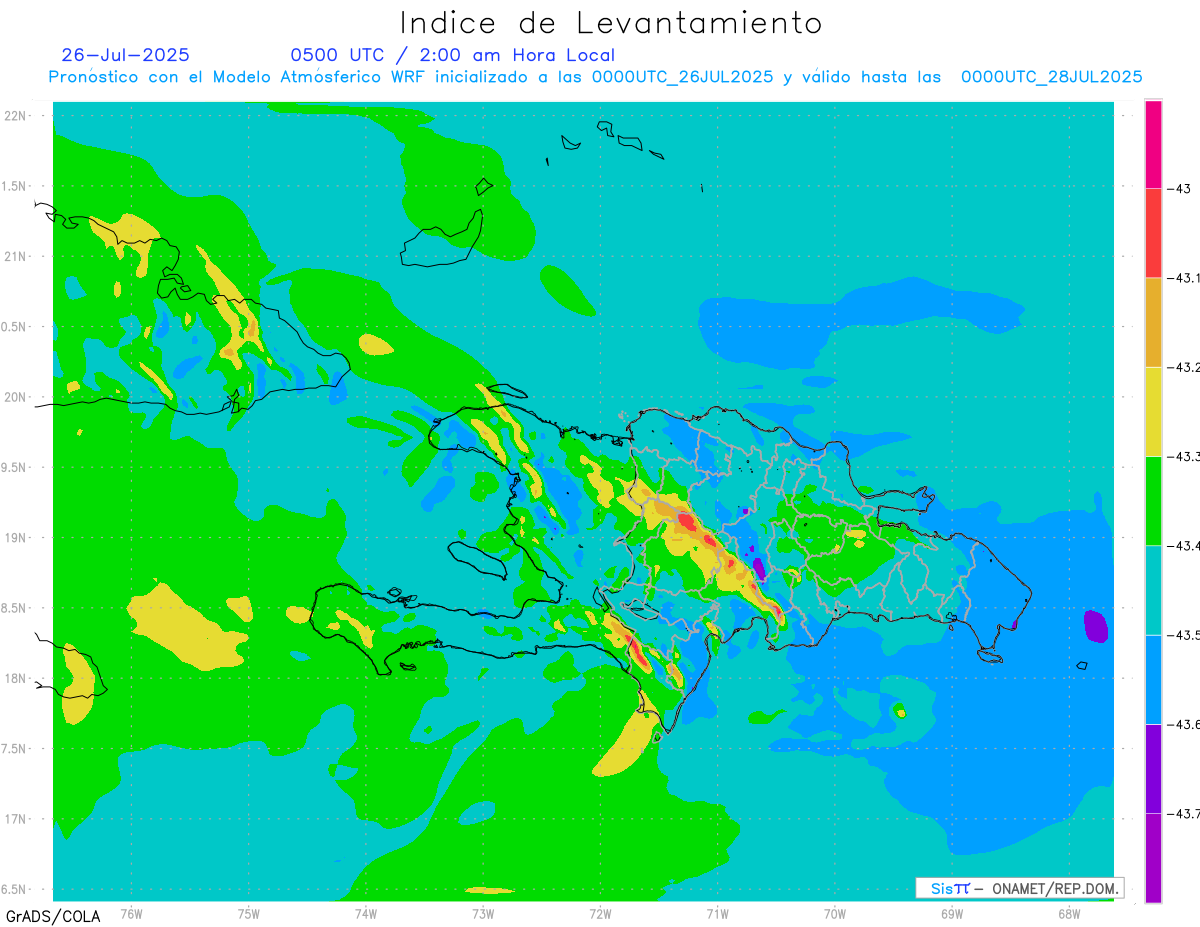The image size is (1200, 927).
Task: Select color scale value "-43"
Action: pos(1180,188)
